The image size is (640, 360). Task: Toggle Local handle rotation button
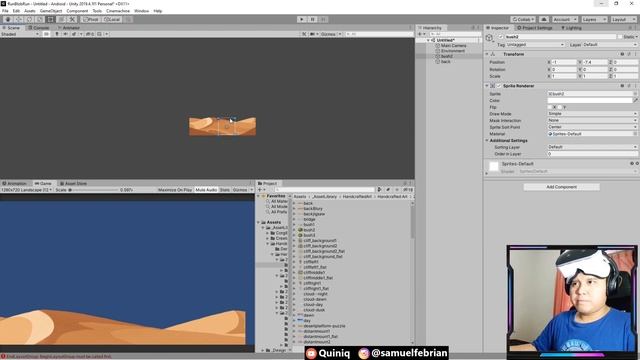pos(112,19)
